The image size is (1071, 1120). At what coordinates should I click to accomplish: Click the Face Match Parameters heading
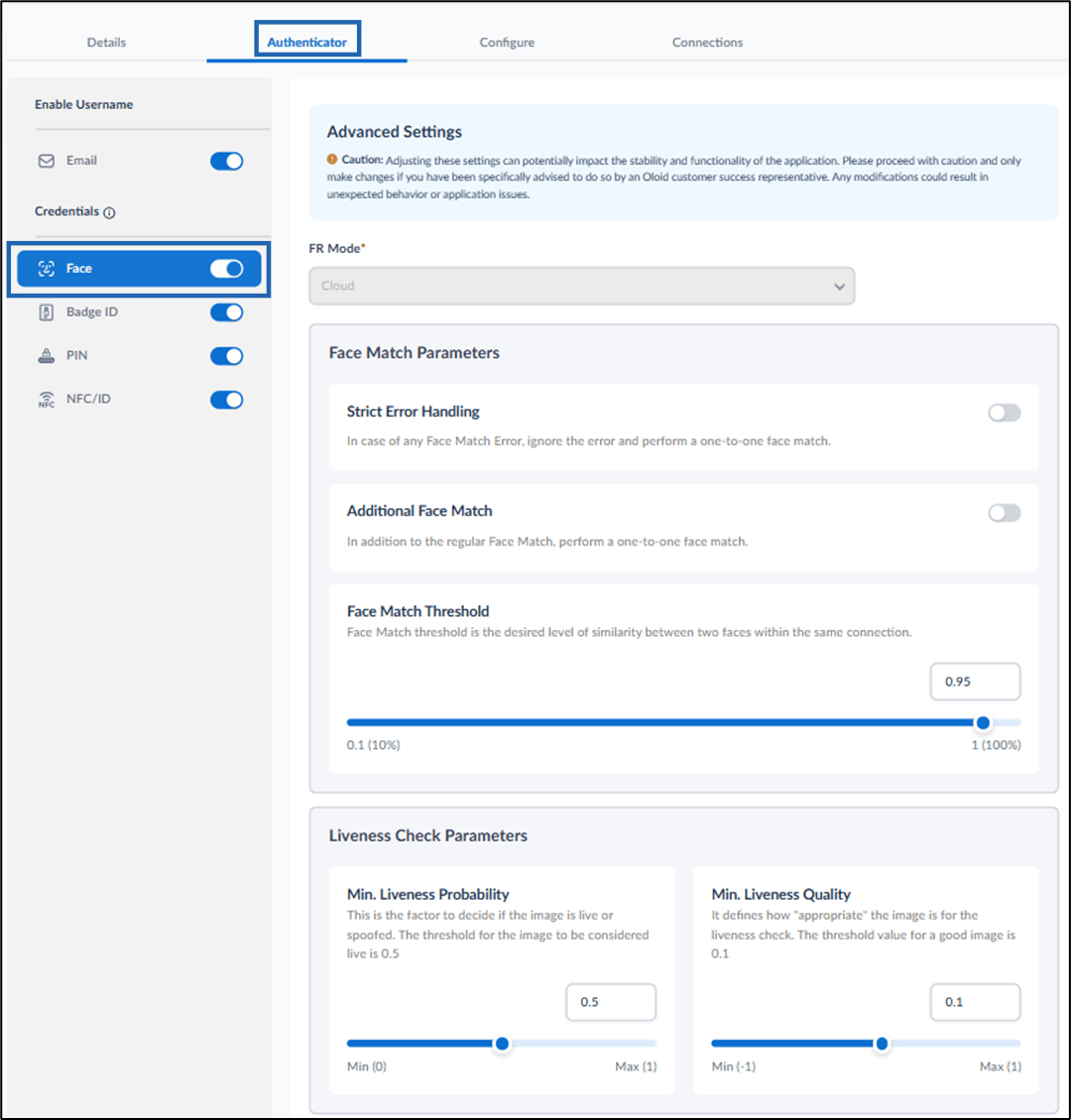pos(415,353)
